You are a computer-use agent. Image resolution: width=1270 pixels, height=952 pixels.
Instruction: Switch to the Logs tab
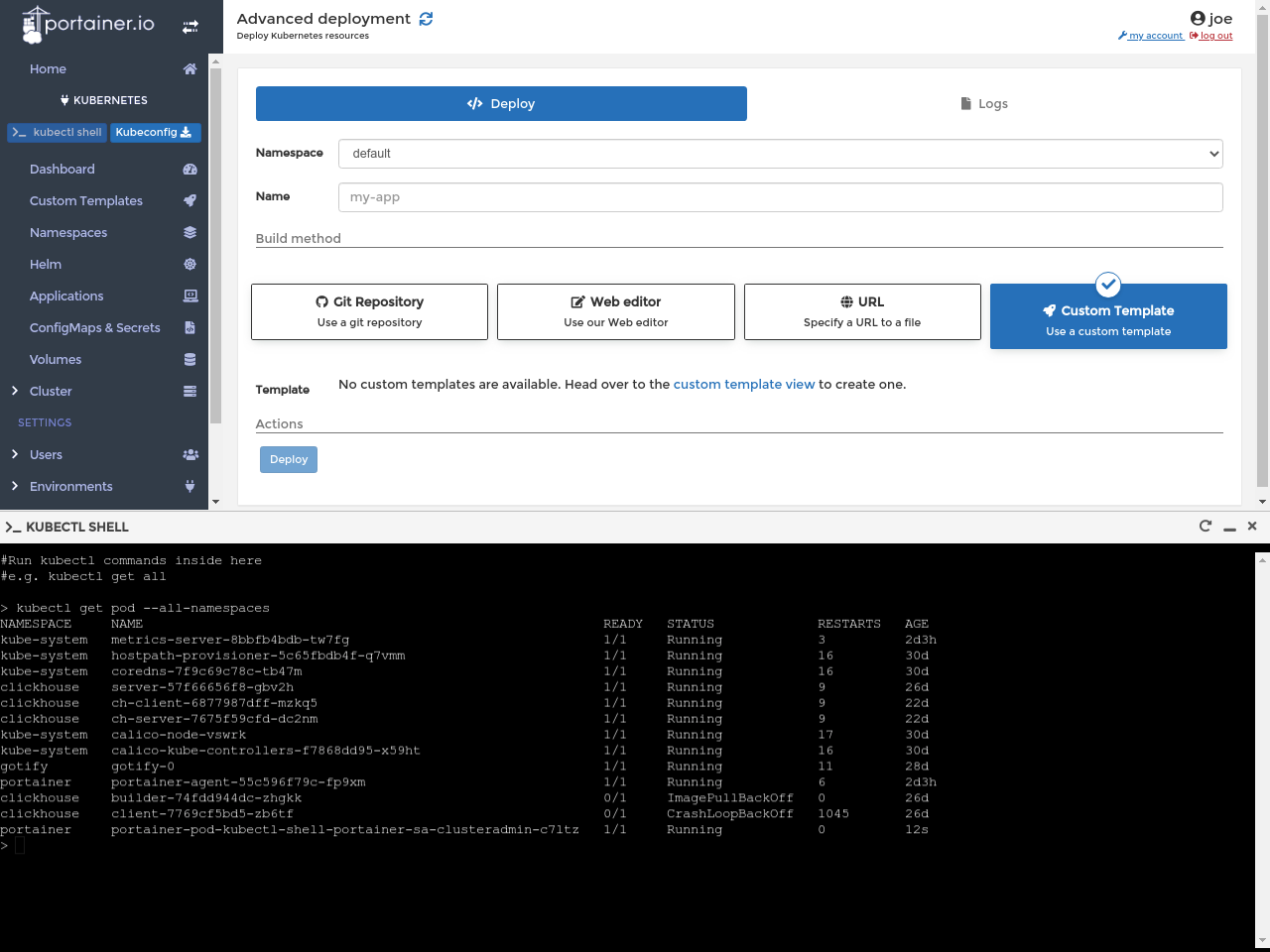point(984,103)
